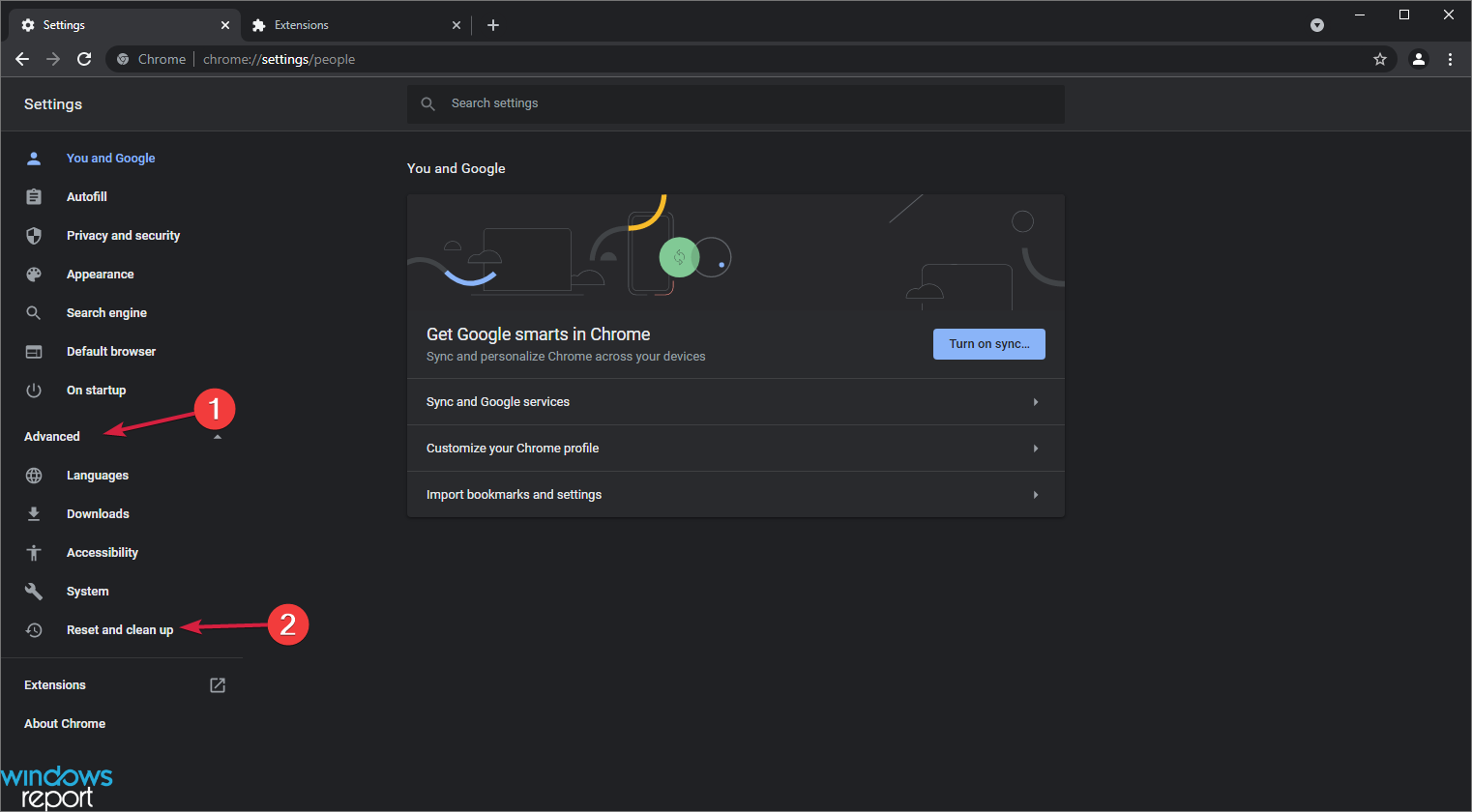Switch to the Settings tab

point(124,25)
